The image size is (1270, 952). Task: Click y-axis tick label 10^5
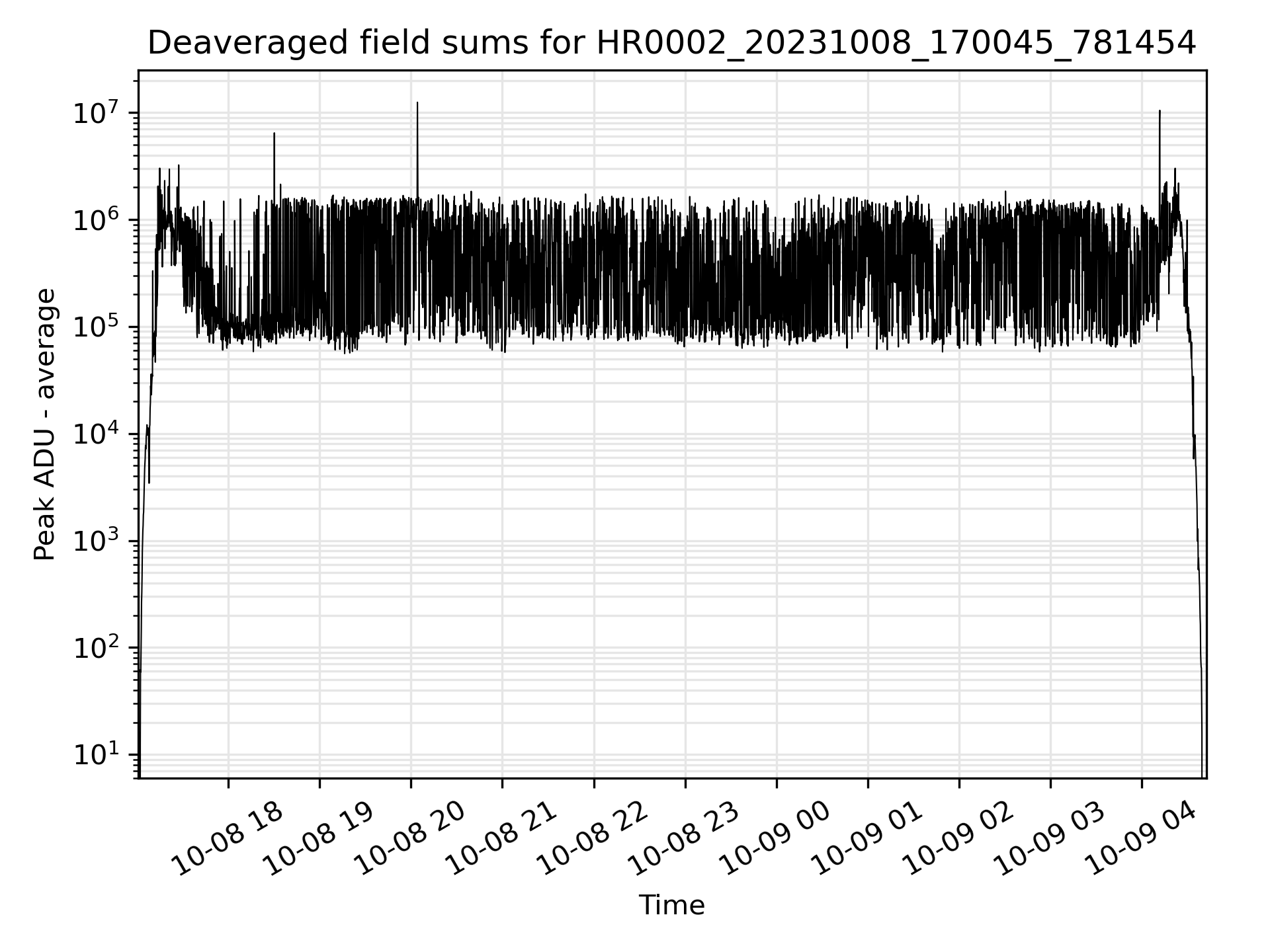pyautogui.click(x=97, y=327)
